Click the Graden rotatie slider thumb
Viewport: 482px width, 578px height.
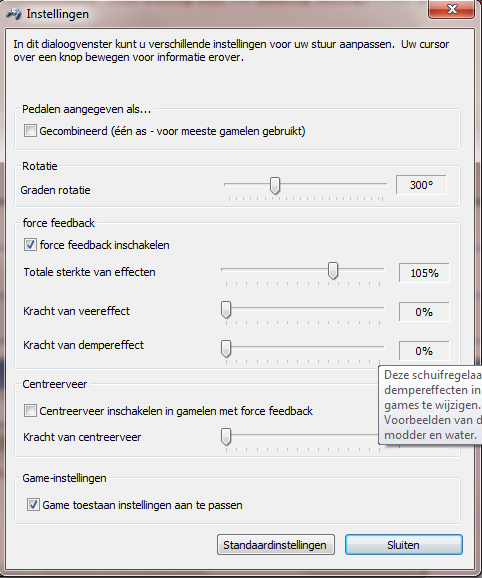275,185
